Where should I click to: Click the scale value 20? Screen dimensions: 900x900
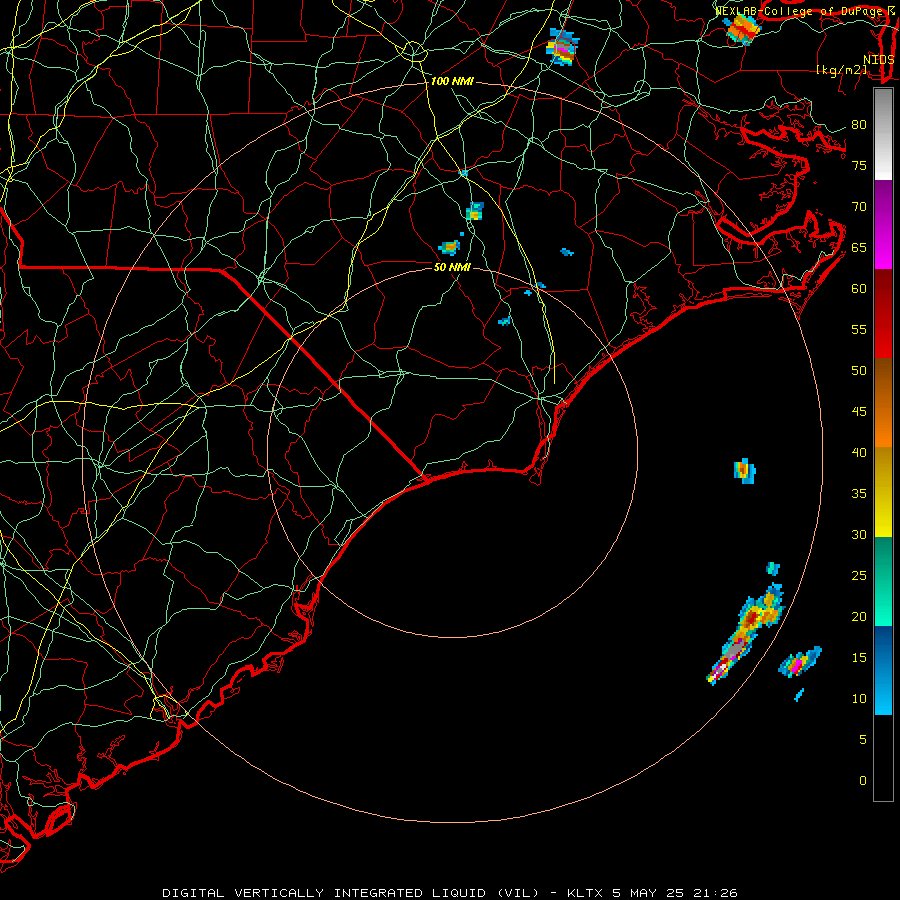pyautogui.click(x=859, y=616)
